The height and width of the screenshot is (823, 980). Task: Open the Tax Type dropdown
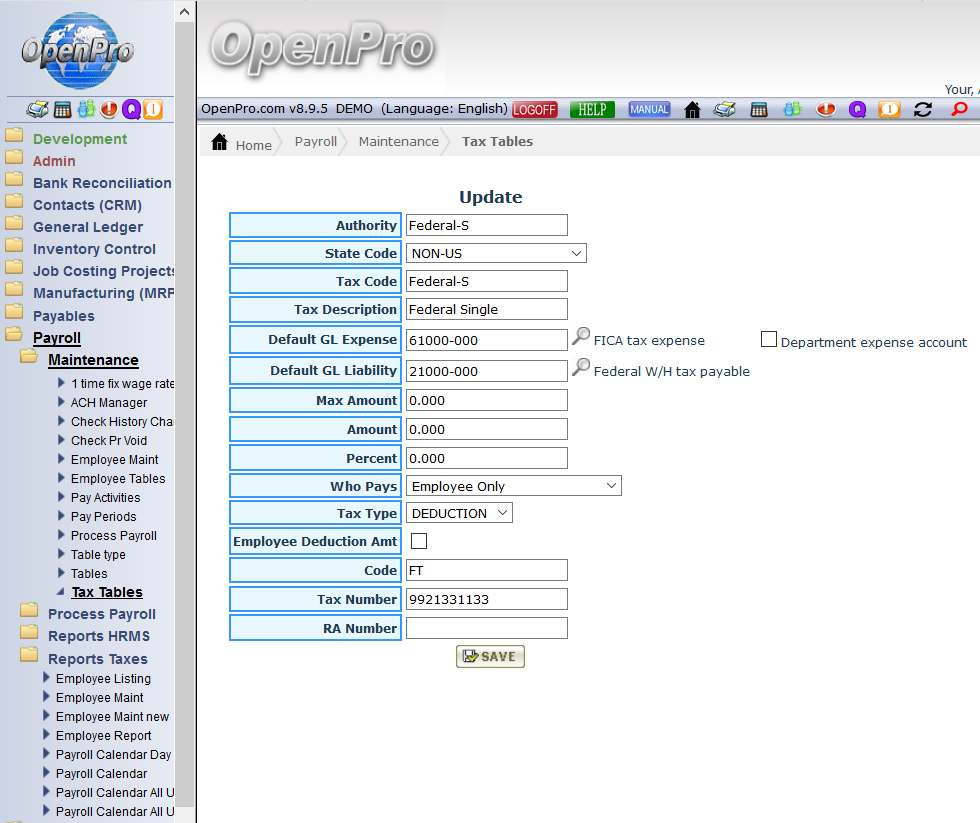459,513
